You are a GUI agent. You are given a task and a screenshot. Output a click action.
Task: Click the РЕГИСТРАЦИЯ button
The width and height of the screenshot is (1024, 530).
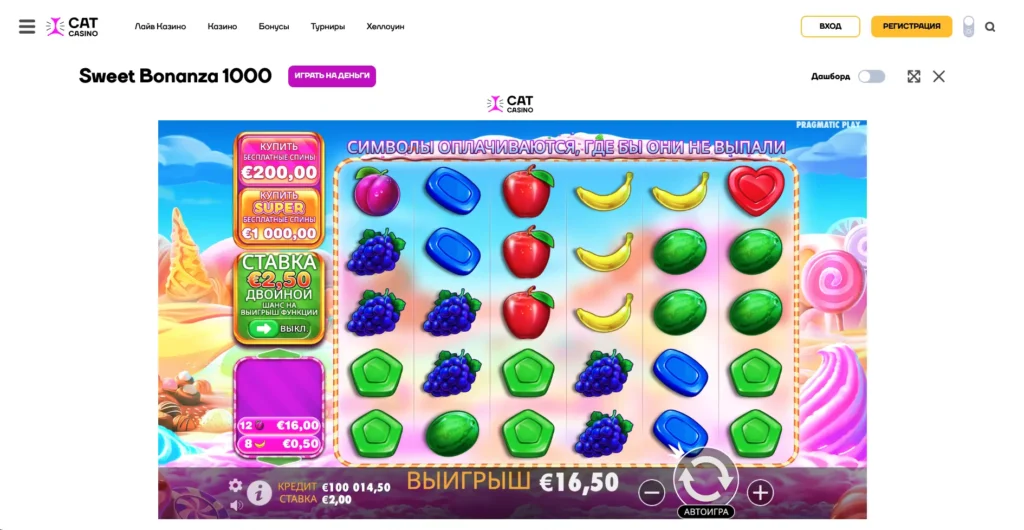tap(911, 27)
